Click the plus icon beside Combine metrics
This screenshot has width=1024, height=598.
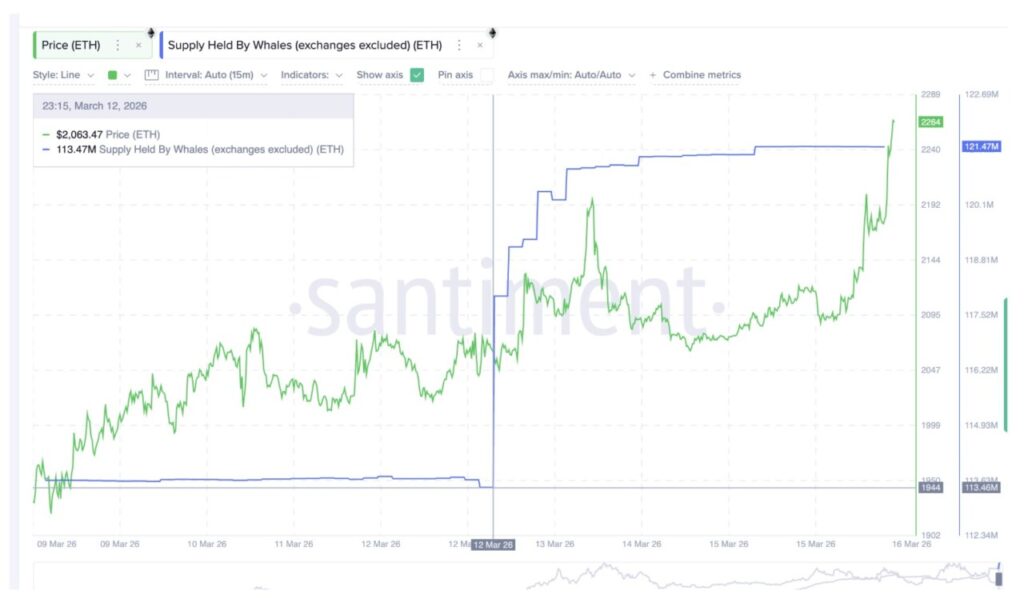click(653, 75)
